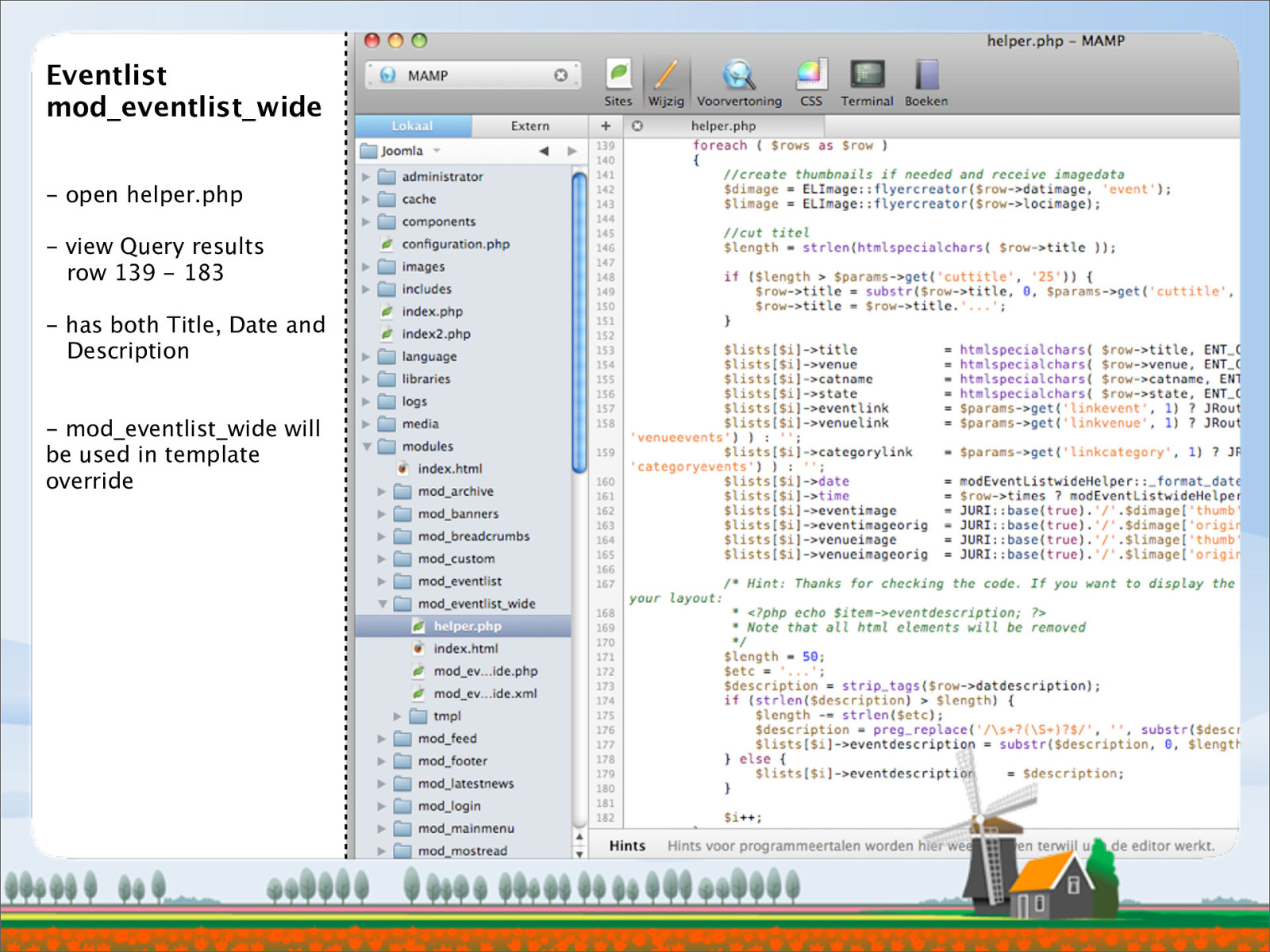Click line number 139 in gutter

(606, 146)
